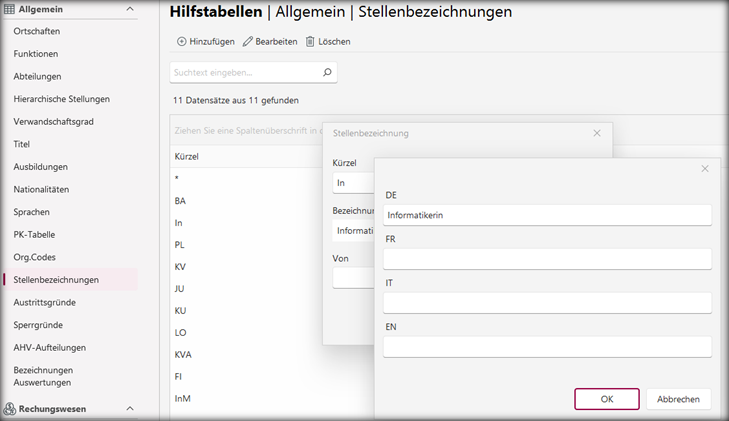Click the Bearbeiten pencil icon

[248, 42]
